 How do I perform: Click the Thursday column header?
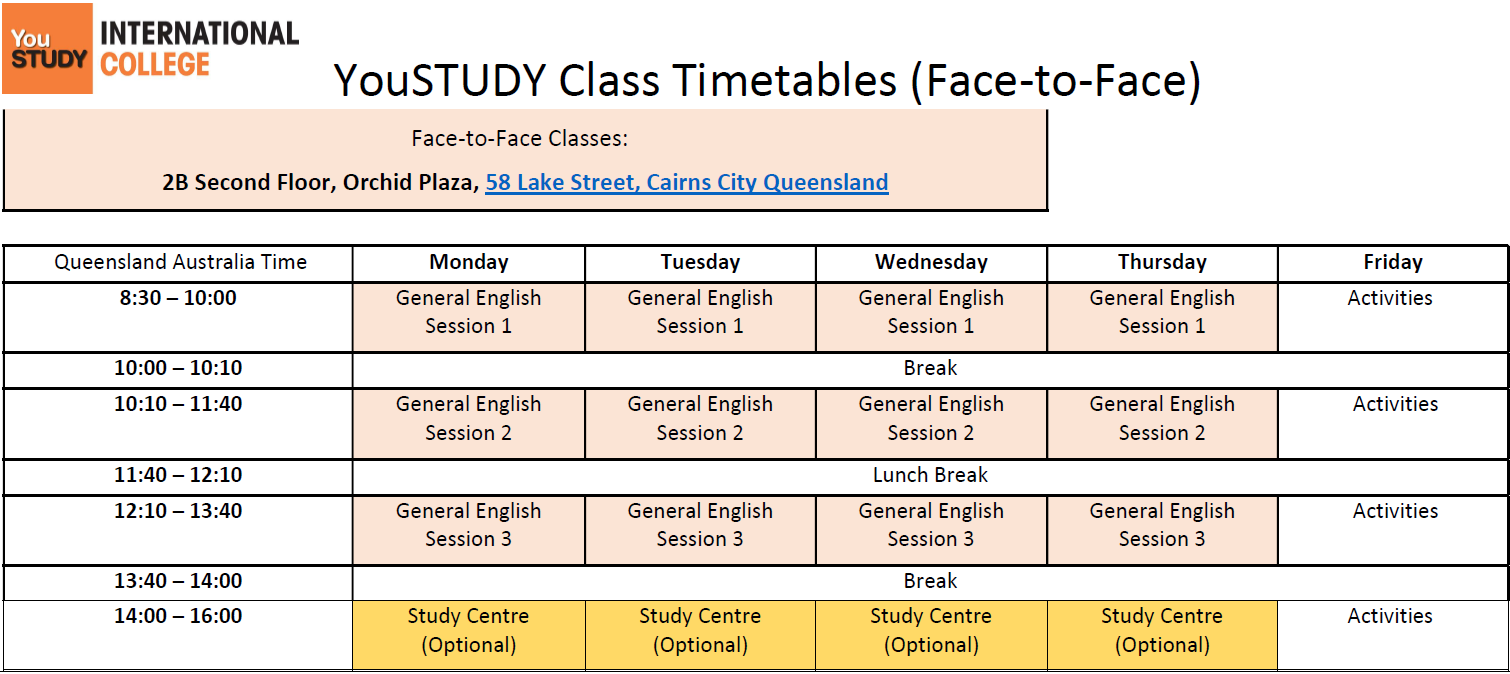click(1162, 263)
